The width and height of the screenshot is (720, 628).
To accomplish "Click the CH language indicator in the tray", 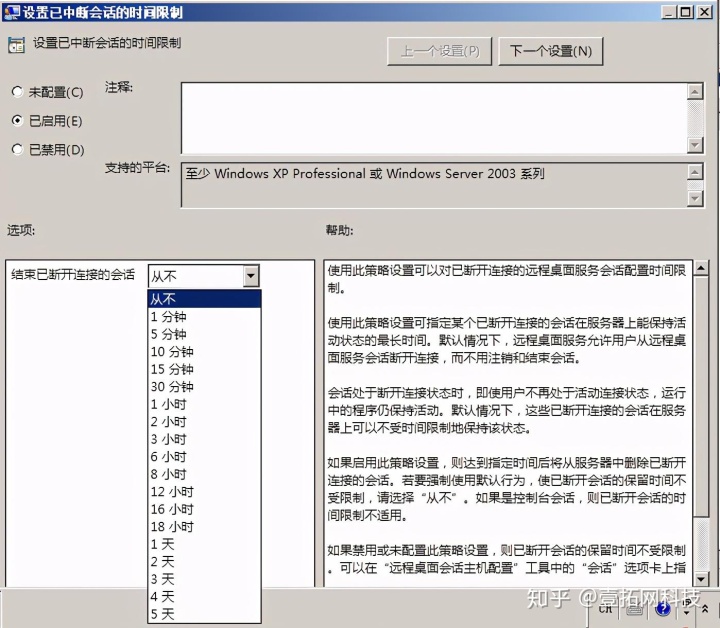I will pyautogui.click(x=606, y=609).
